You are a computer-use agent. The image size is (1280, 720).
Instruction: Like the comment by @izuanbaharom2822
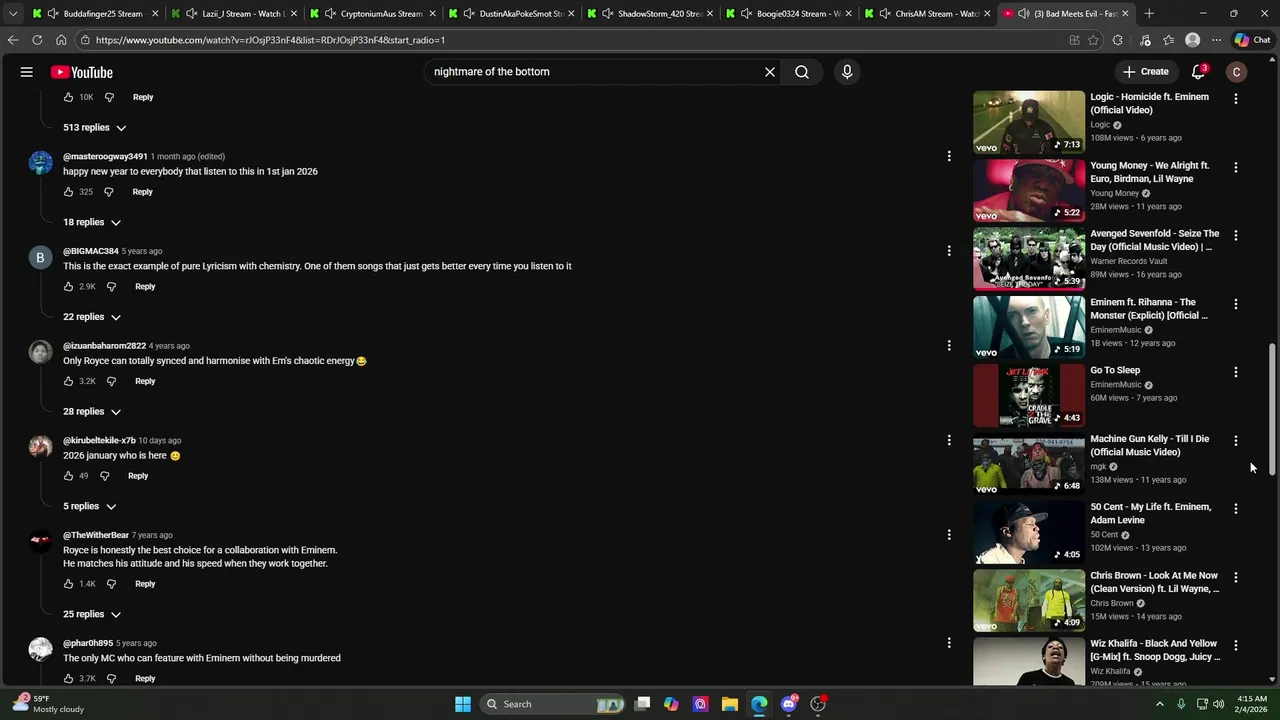point(68,381)
